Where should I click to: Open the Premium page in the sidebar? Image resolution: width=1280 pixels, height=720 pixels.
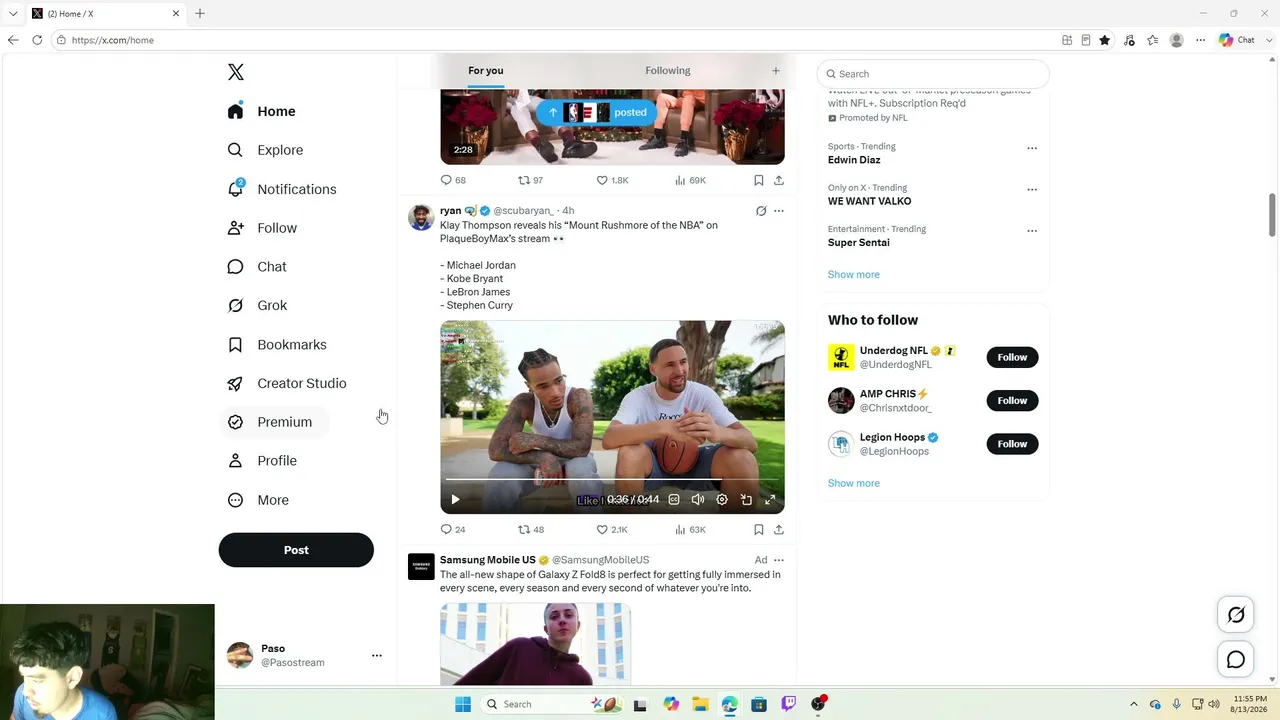[270, 422]
